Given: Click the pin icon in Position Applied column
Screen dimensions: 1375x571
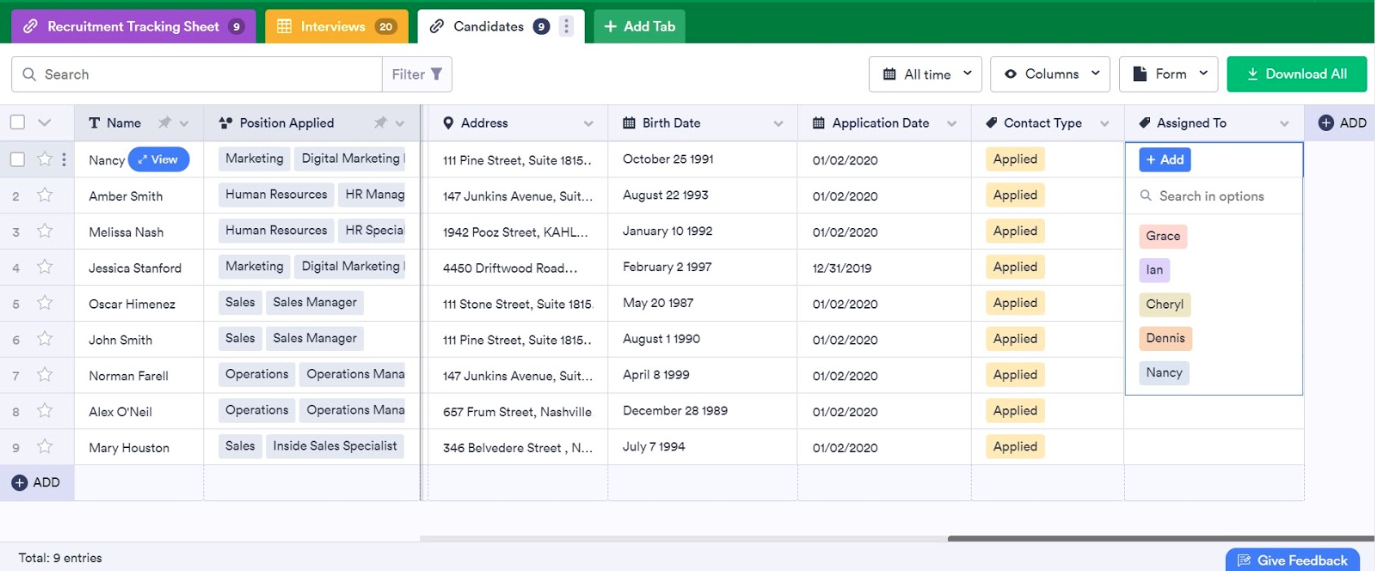Looking at the screenshot, I should point(380,123).
